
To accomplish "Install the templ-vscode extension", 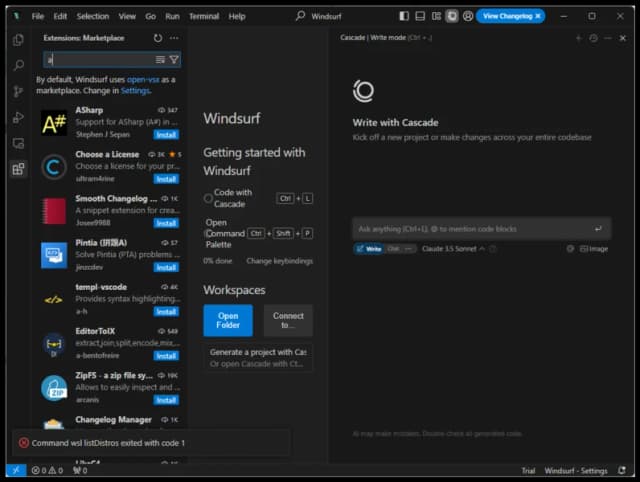I will (x=166, y=311).
